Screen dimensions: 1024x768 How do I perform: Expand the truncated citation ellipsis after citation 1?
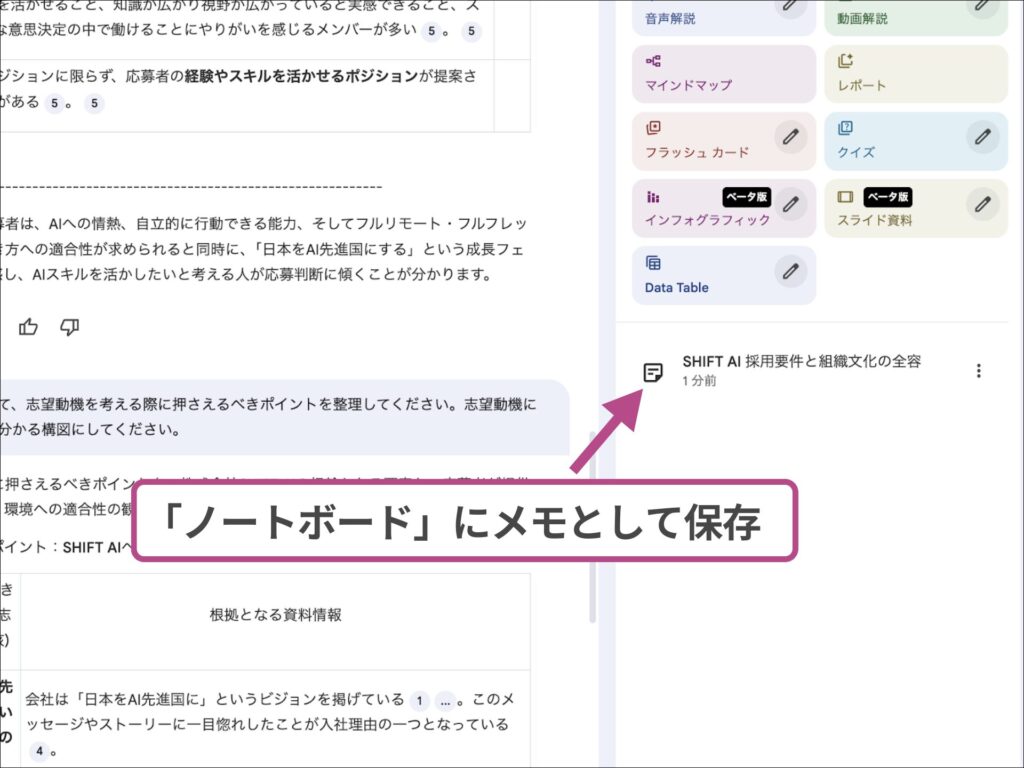click(x=445, y=701)
